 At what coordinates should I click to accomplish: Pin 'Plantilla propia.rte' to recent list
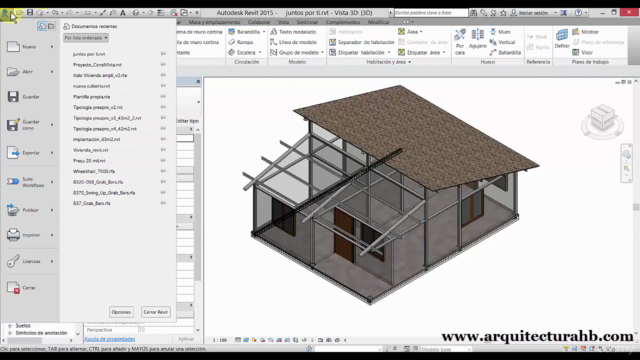click(163, 96)
